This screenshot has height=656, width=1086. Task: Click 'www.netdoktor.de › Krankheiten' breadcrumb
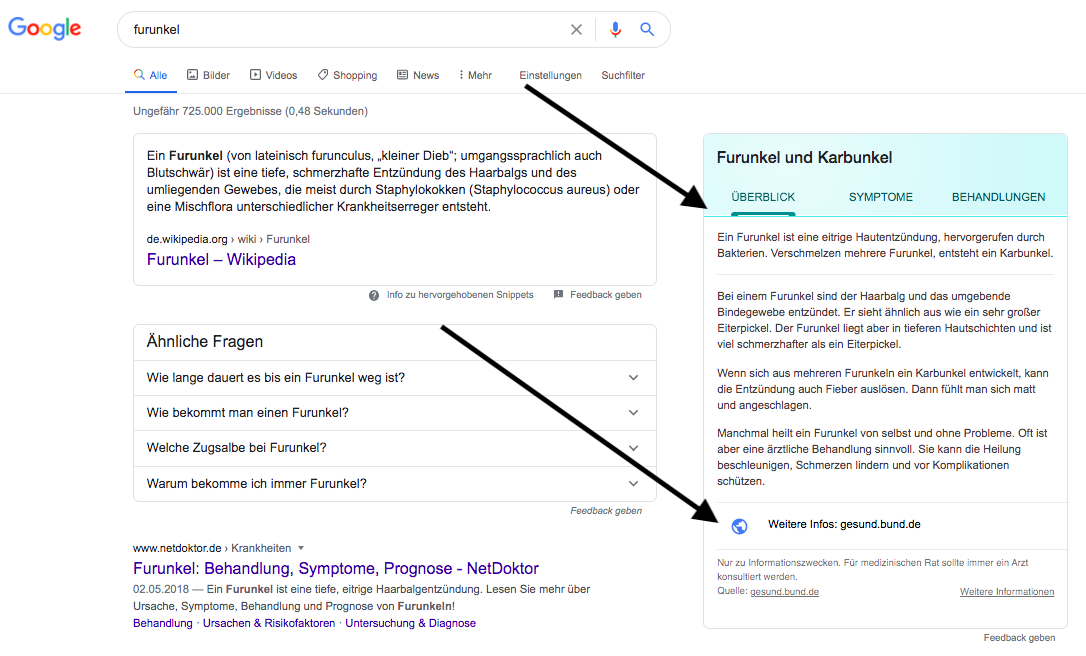tap(212, 548)
